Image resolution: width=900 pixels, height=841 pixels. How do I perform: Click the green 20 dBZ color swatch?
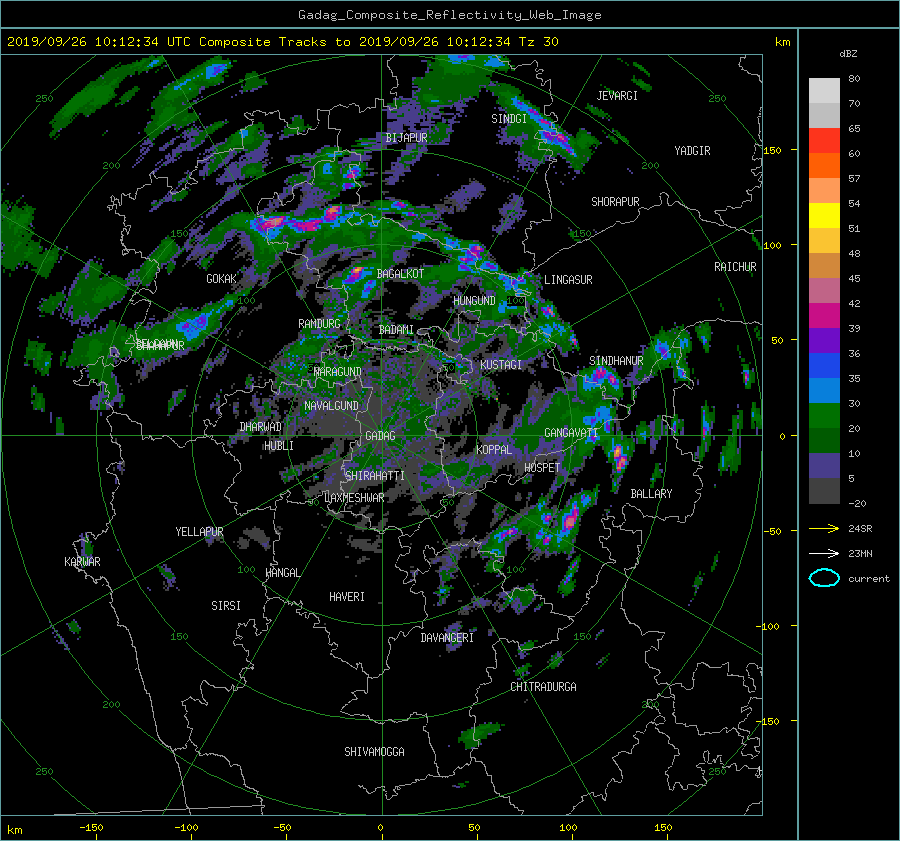(824, 416)
